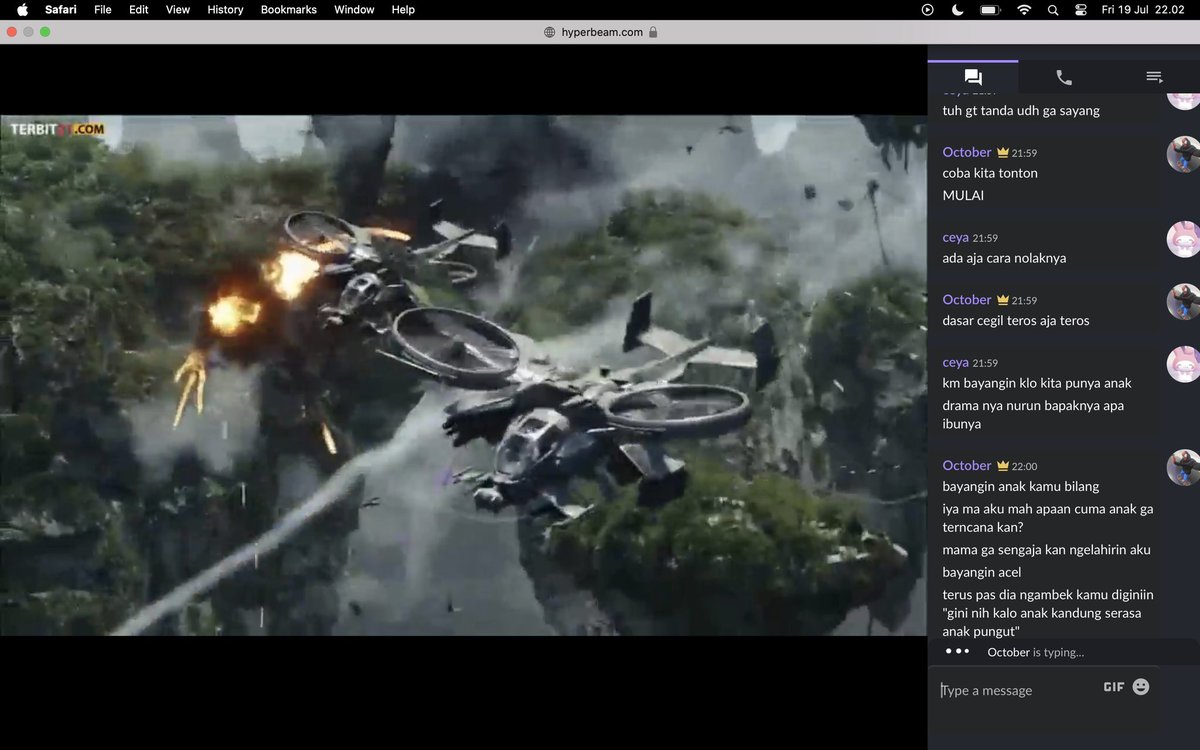Viewport: 1200px width, 750px height.
Task: Switch to the voice call tab
Action: pos(1064,77)
